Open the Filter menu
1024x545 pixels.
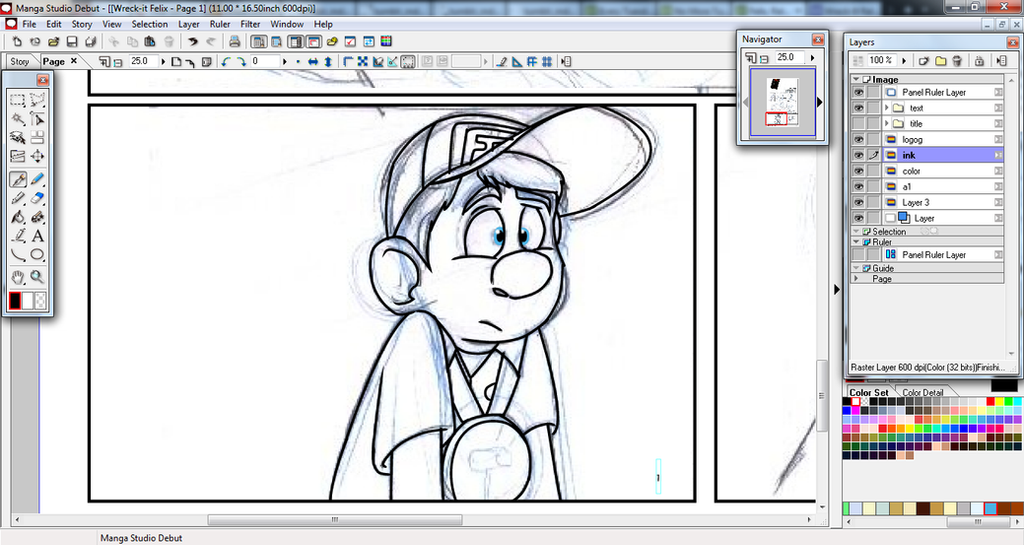coord(250,24)
